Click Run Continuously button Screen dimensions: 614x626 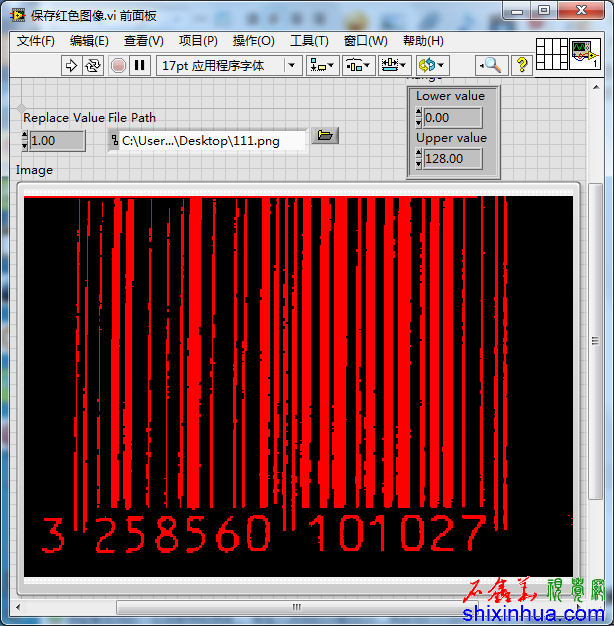coord(93,65)
